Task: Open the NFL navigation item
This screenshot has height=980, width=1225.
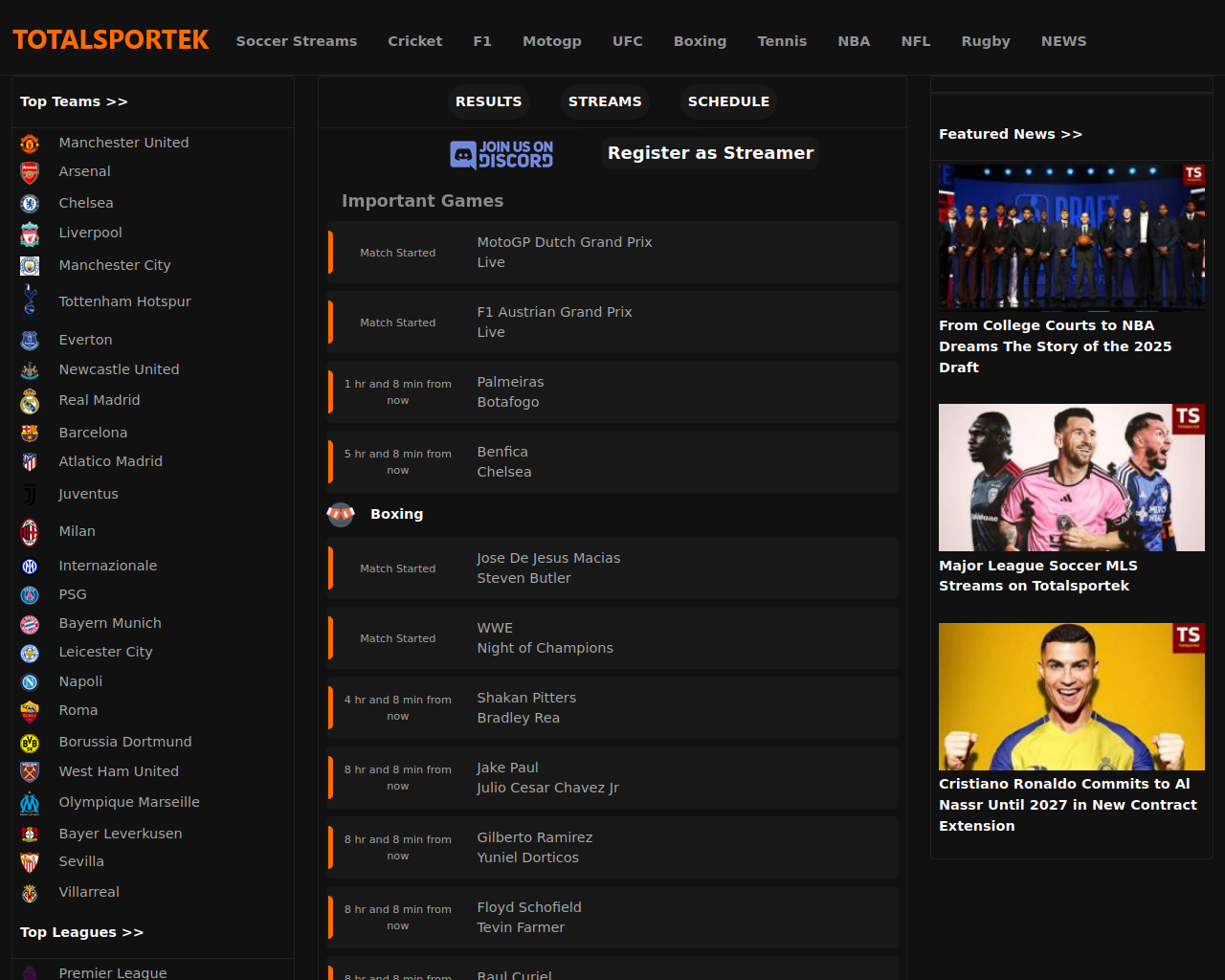Action: point(916,41)
